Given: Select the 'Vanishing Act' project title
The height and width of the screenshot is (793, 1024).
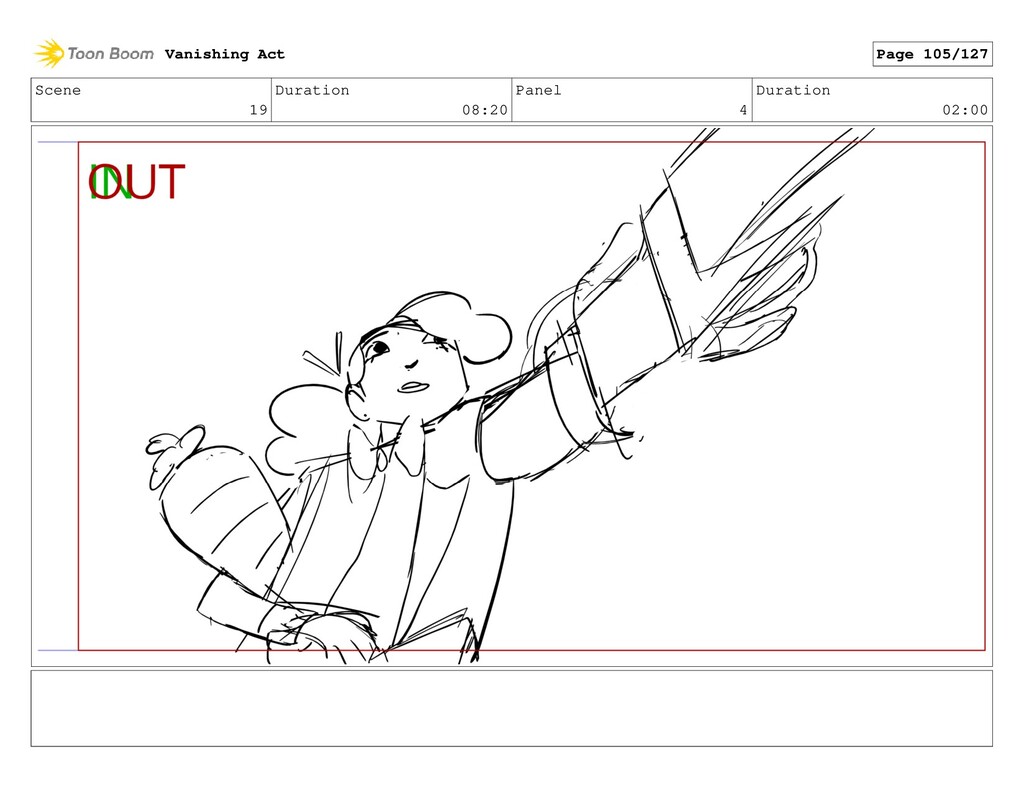Looking at the screenshot, I should pos(225,54).
